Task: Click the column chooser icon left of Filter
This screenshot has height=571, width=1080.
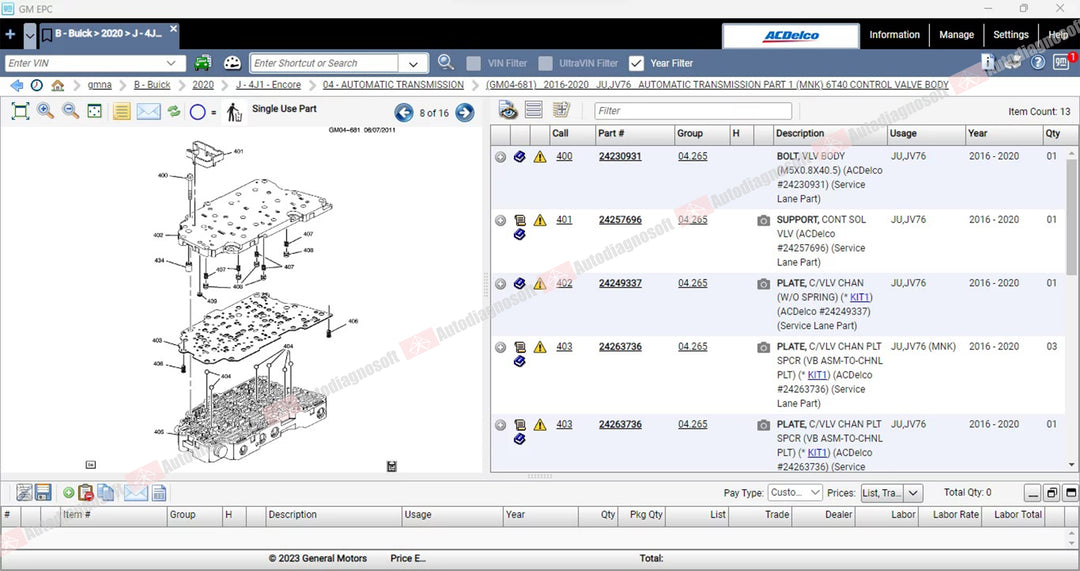Action: click(x=561, y=110)
